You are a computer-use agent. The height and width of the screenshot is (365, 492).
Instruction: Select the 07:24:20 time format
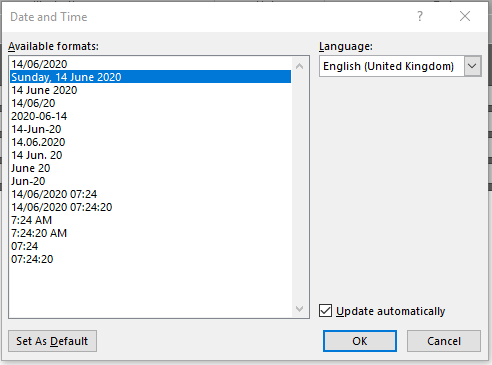tap(151, 259)
